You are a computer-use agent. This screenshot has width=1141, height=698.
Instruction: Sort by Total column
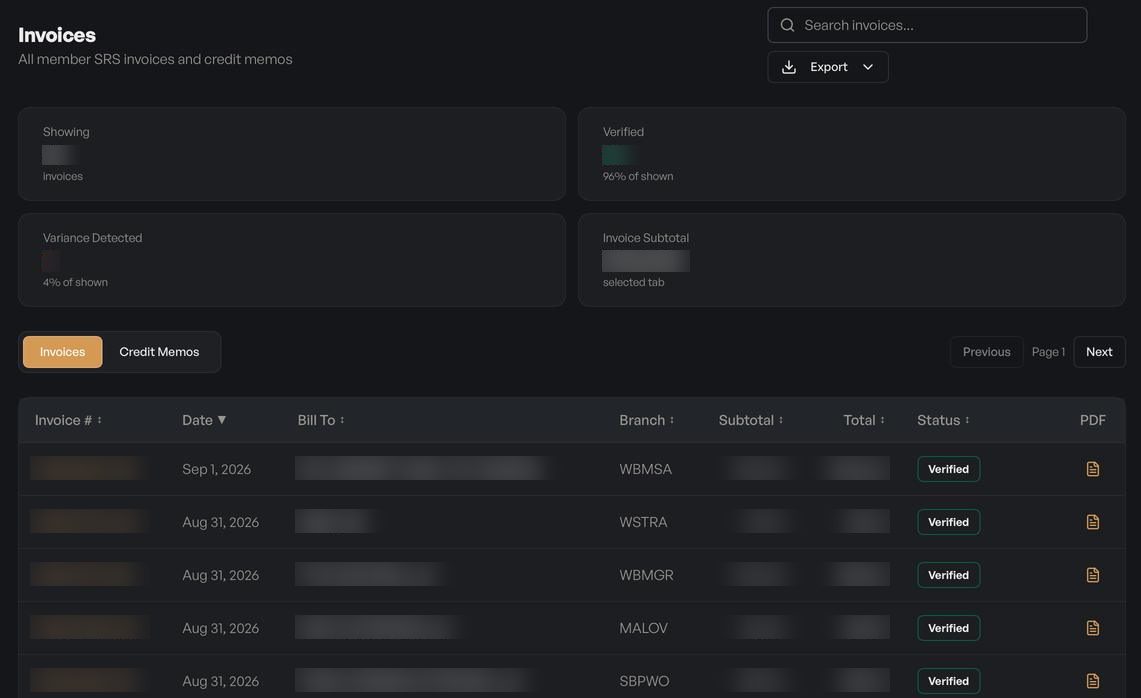864,421
